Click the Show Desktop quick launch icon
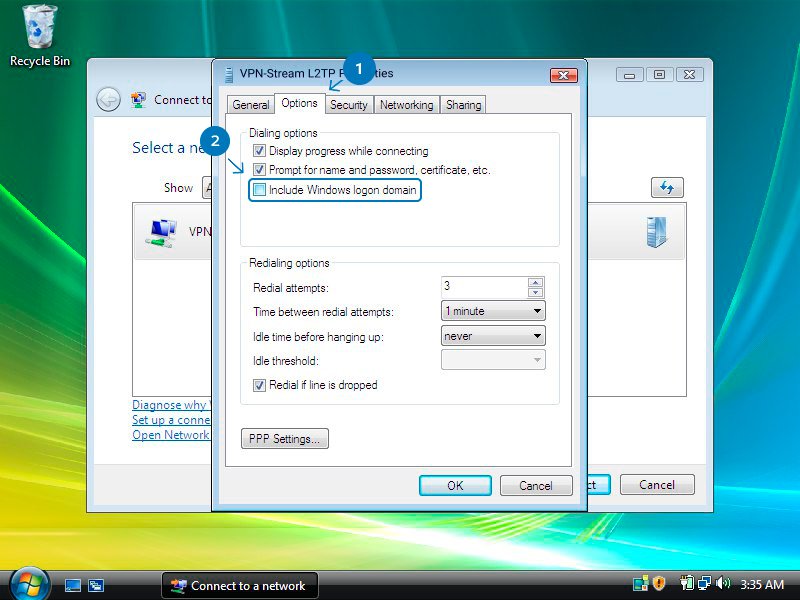 pos(72,586)
